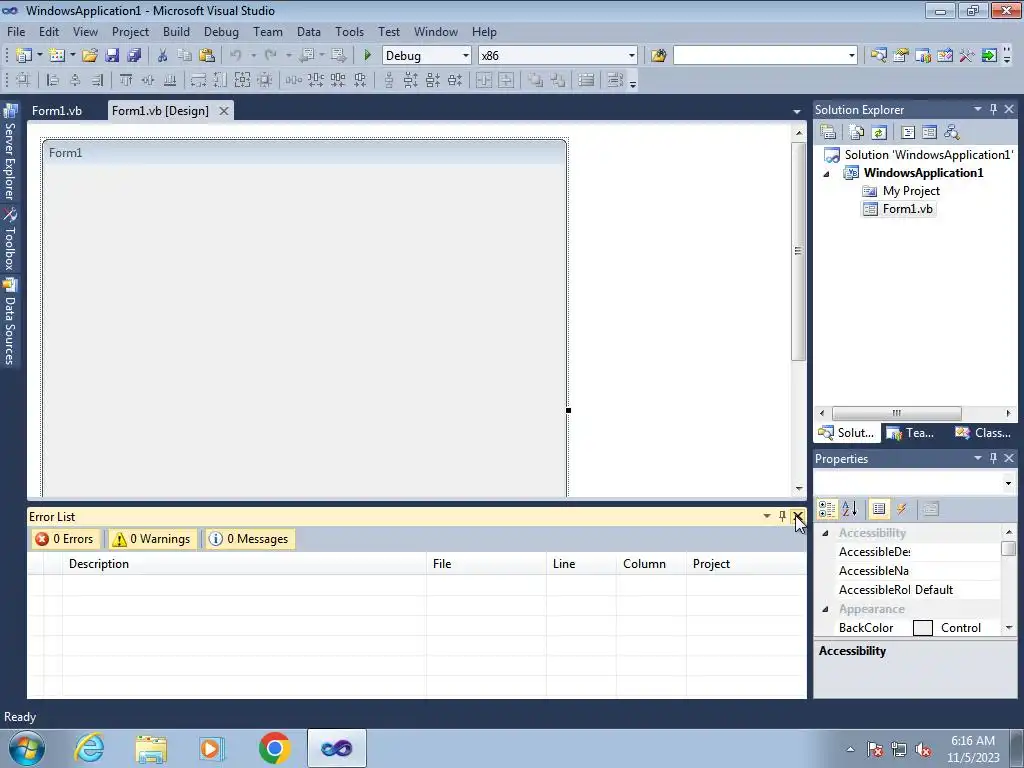The height and width of the screenshot is (768, 1024).
Task: Switch to the Class View tab
Action: pos(983,432)
